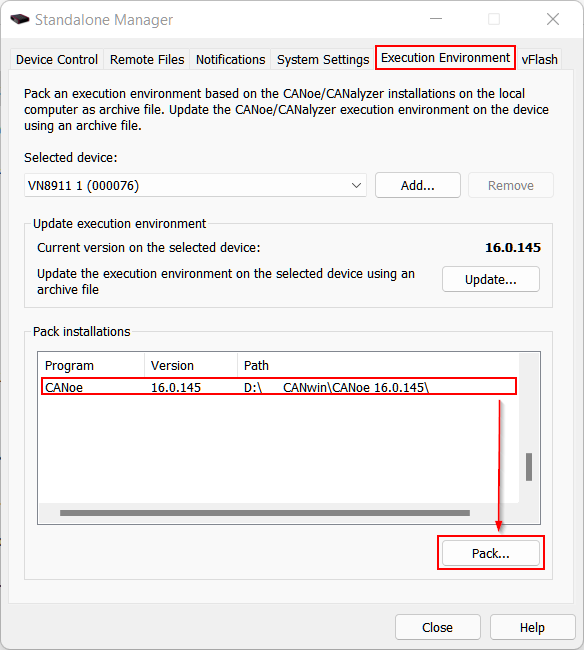This screenshot has width=584, height=650.
Task: Click the window close X button
Action: point(553,19)
